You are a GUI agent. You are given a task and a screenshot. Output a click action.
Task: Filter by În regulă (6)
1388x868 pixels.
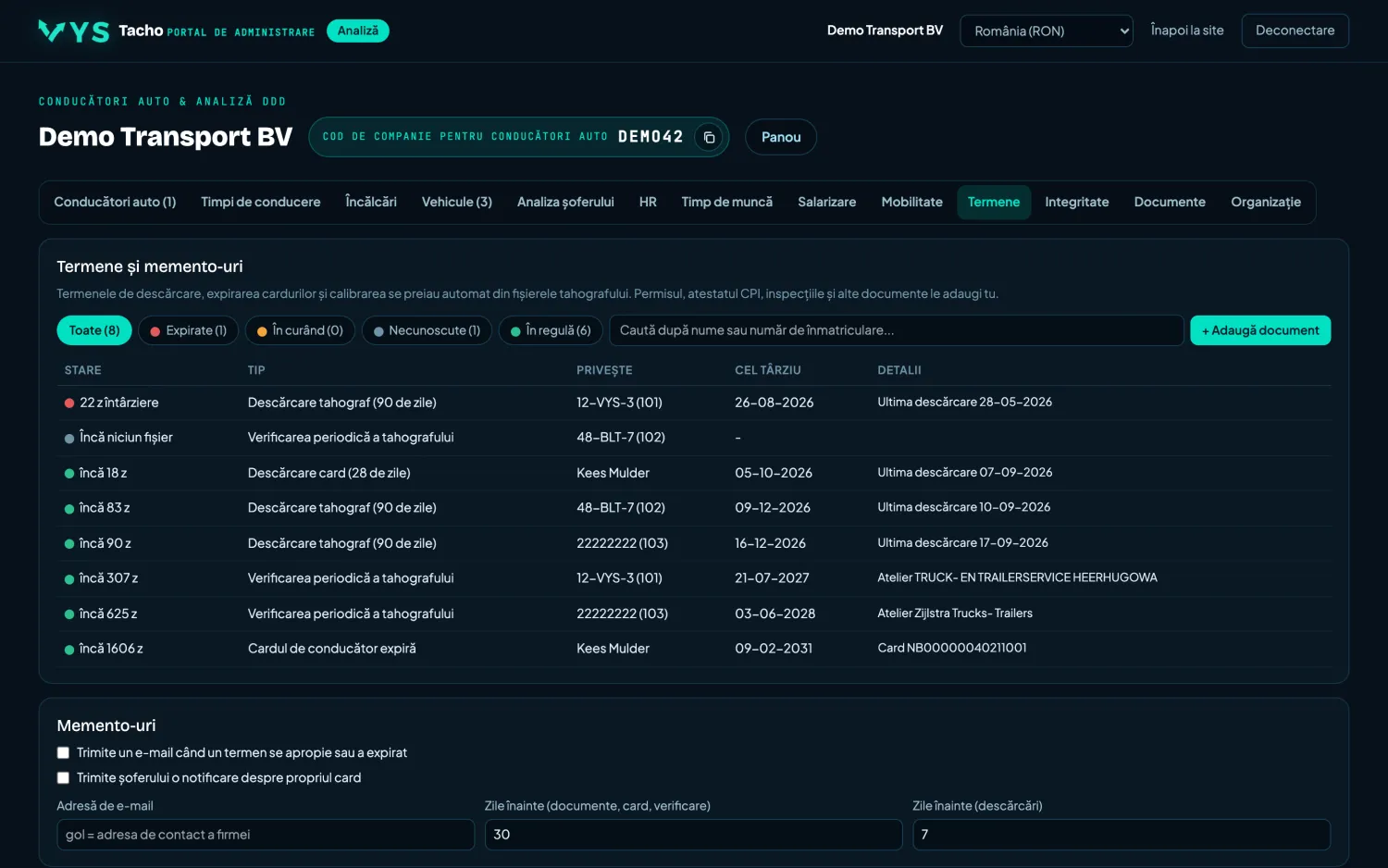pos(551,330)
